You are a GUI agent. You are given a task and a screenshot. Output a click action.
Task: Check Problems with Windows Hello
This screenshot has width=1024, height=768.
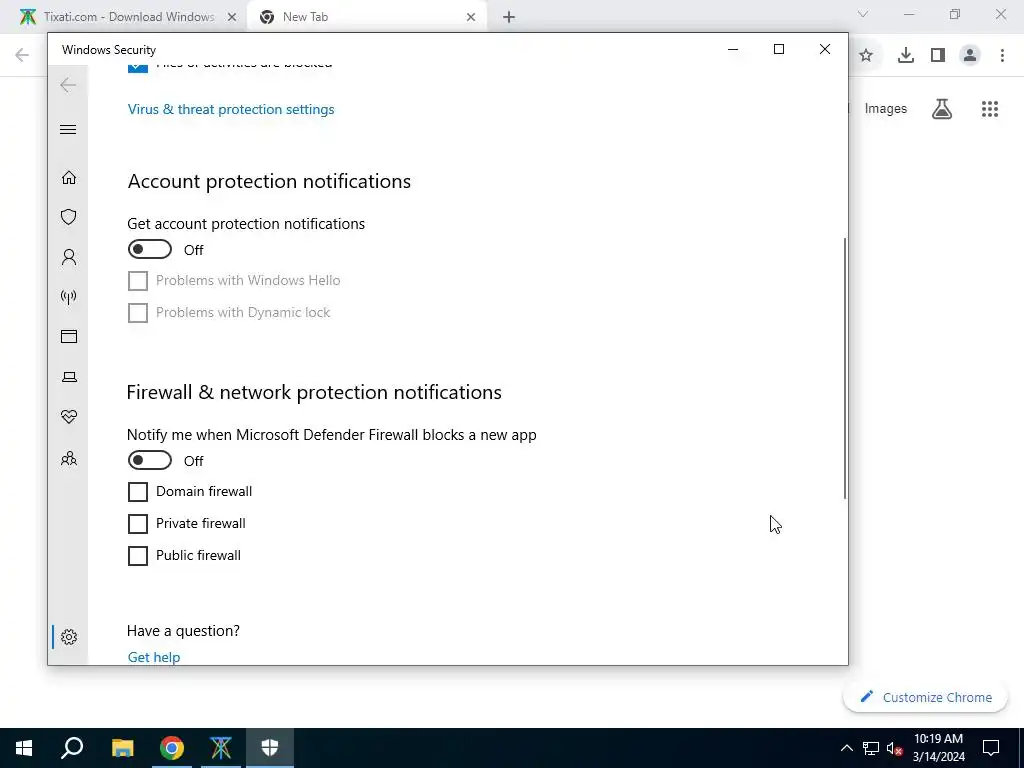point(138,281)
